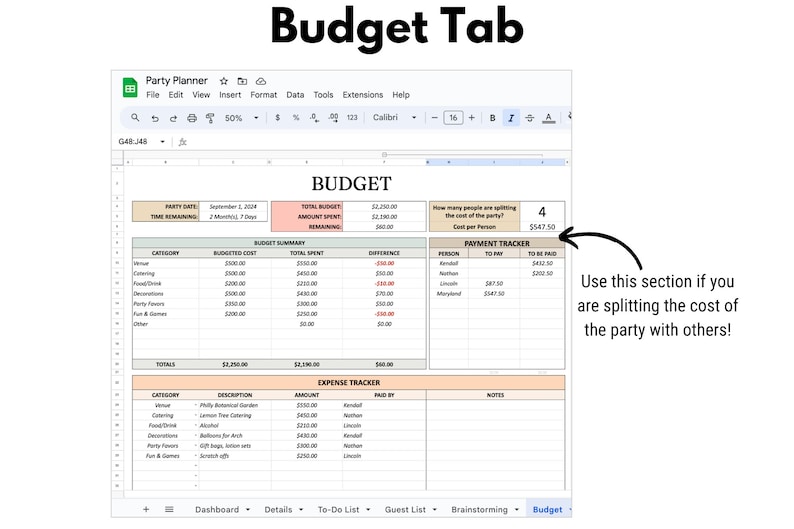The height and width of the screenshot is (529, 794).
Task: Switch to the Brainstorming sheet tab
Action: tap(479, 510)
